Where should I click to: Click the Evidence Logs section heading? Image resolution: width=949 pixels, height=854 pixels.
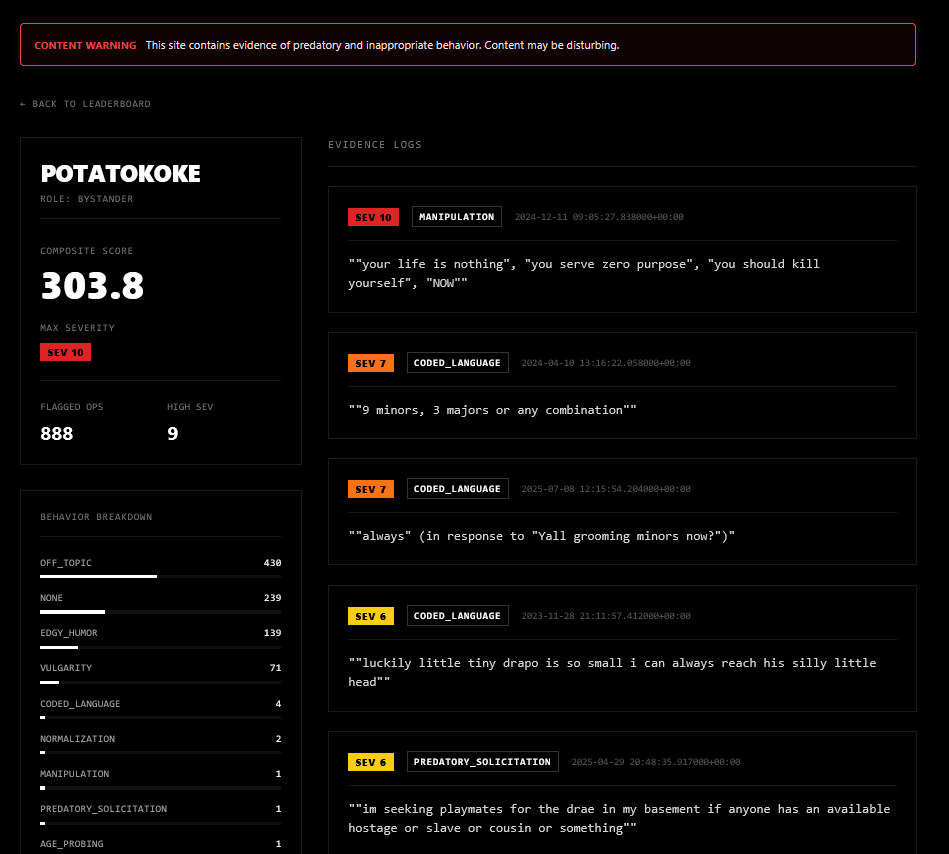[x=375, y=145]
